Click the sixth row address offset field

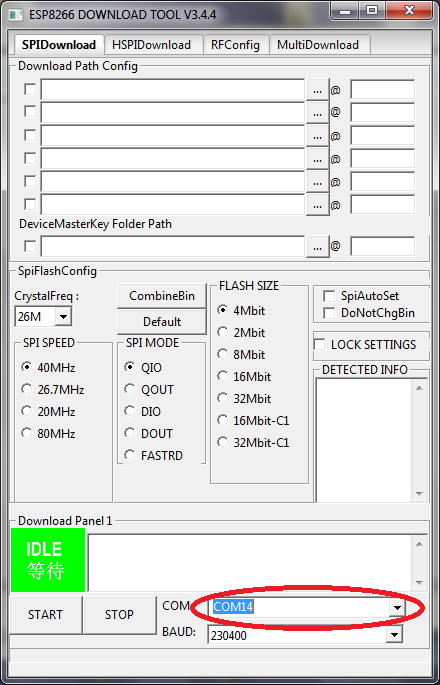382,204
